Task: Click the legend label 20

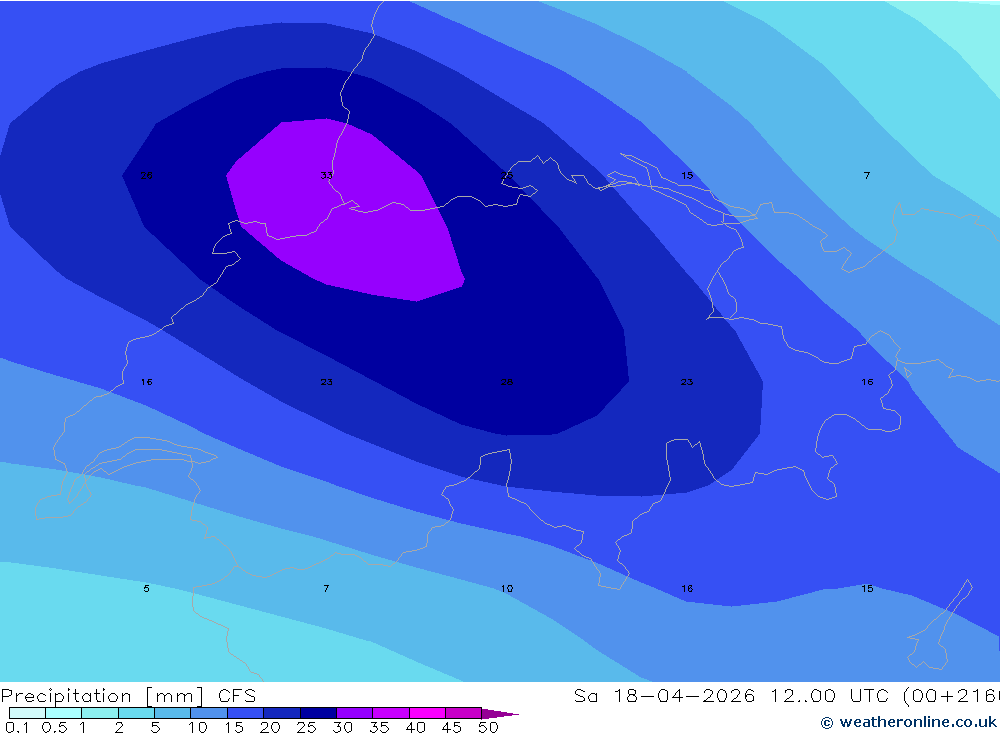Action: click(x=270, y=727)
